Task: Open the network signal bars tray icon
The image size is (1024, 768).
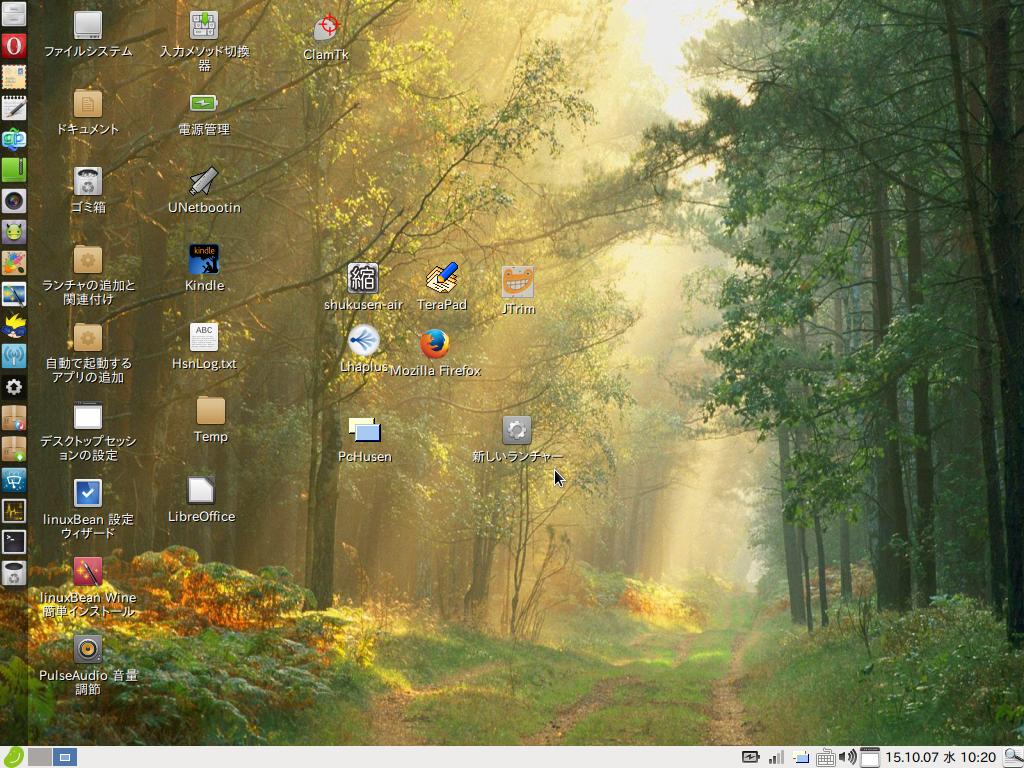Action: [x=776, y=758]
